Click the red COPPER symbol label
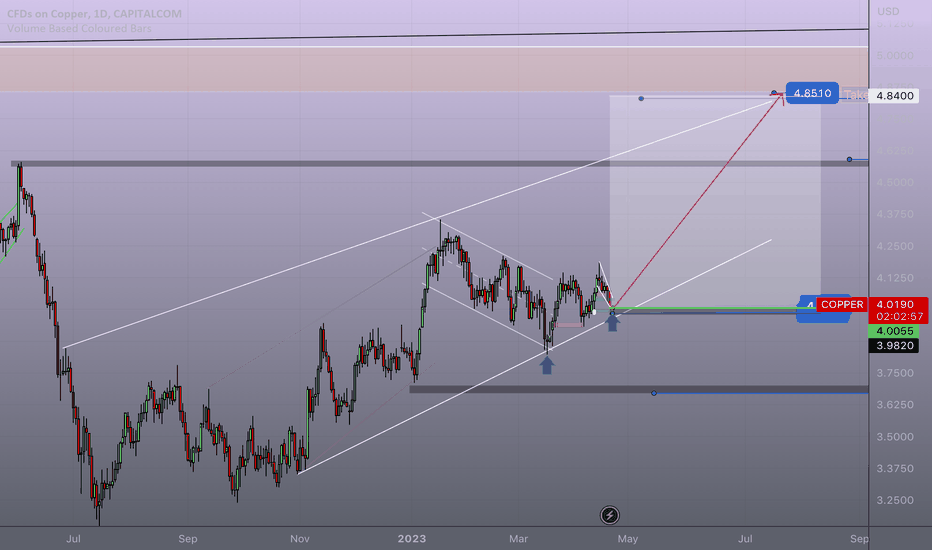Screen dimensions: 932x550 coord(842,304)
